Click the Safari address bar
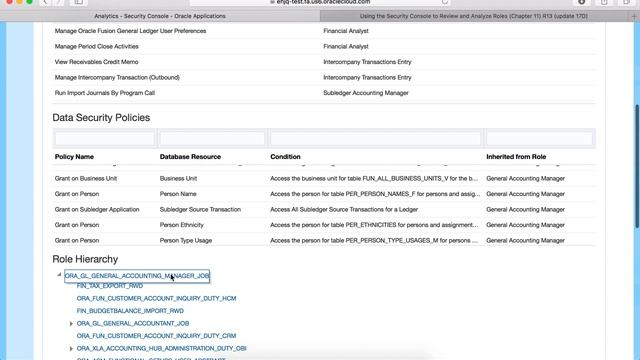Image resolution: width=640 pixels, height=360 pixels. (320, 2)
